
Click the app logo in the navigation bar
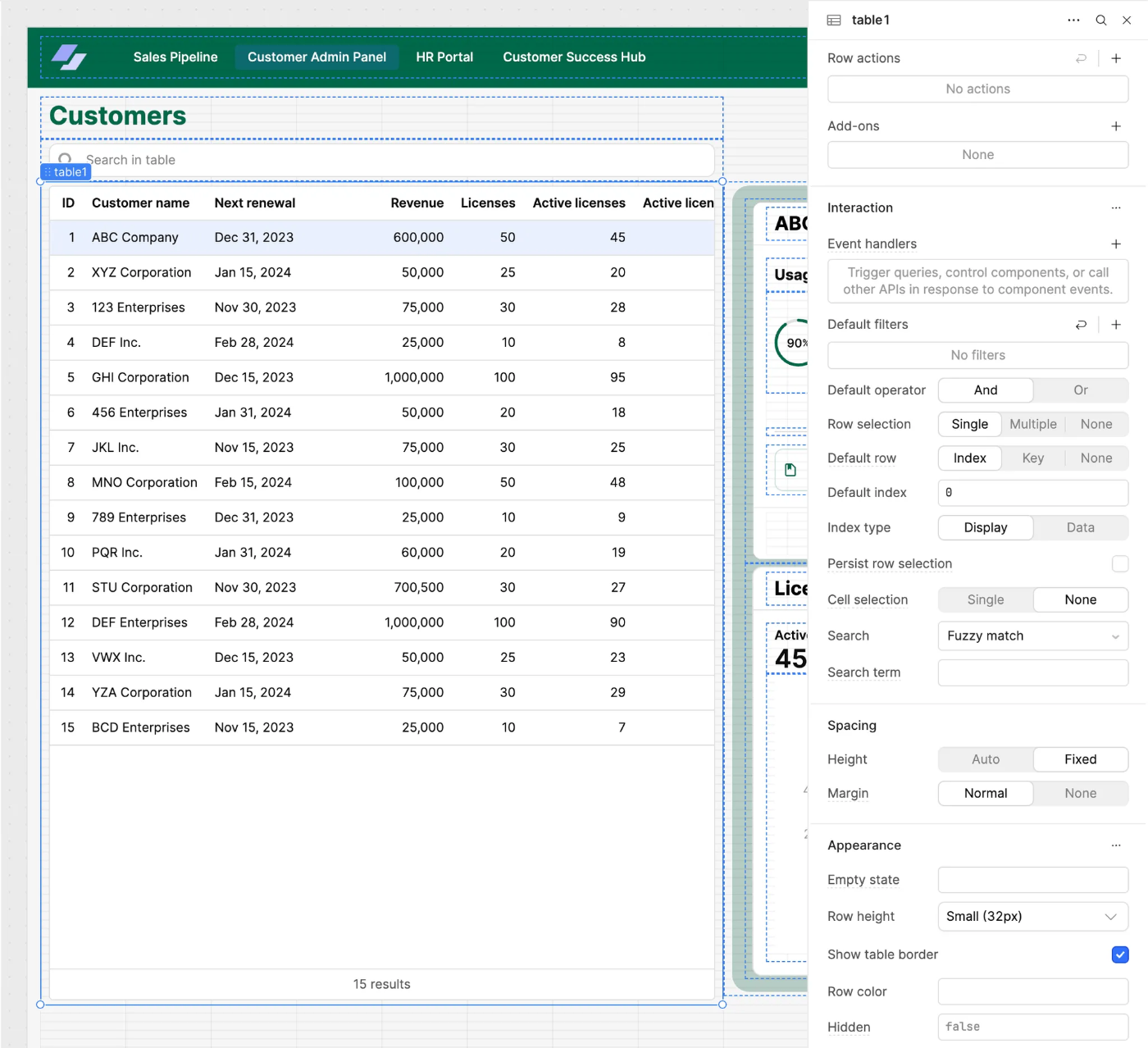coord(69,57)
